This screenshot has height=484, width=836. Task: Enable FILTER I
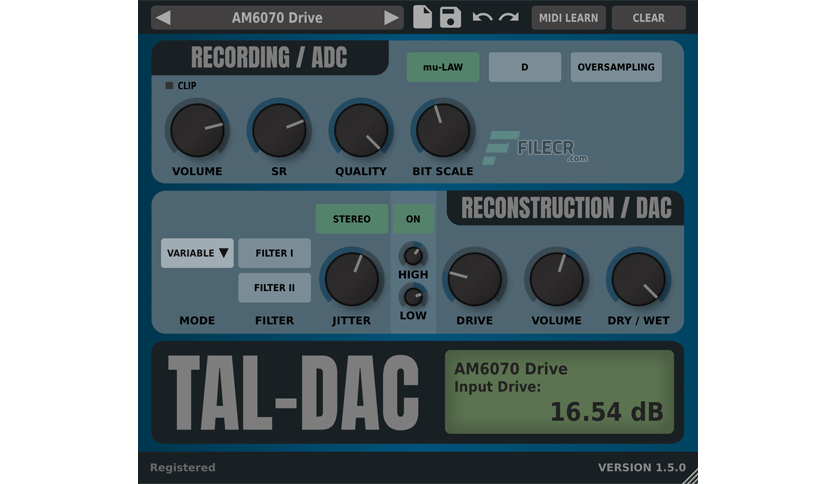274,253
